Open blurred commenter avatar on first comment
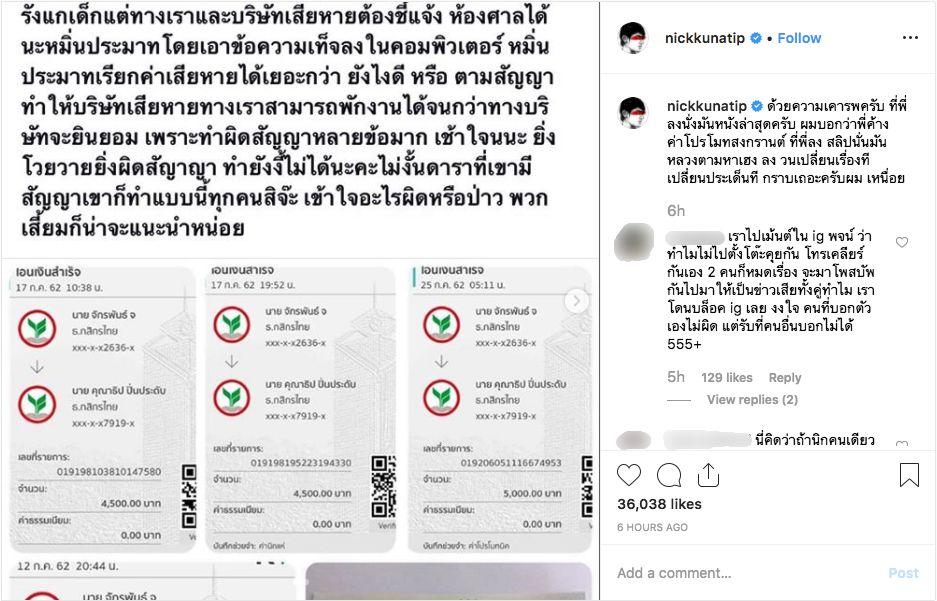 pos(634,242)
